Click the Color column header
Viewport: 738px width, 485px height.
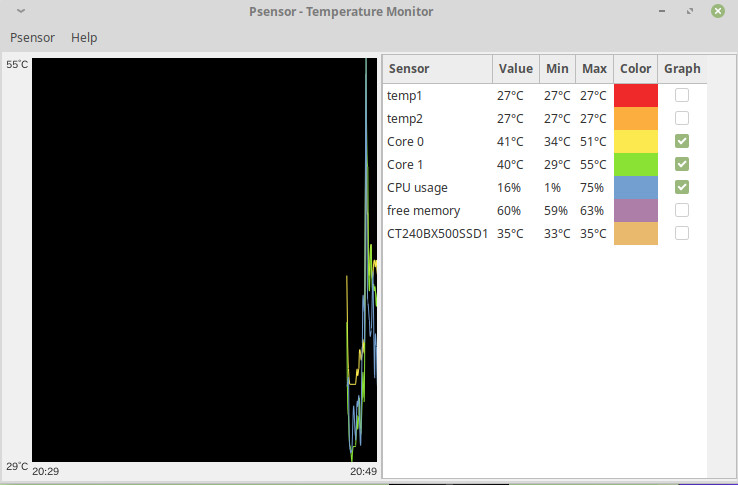click(635, 69)
